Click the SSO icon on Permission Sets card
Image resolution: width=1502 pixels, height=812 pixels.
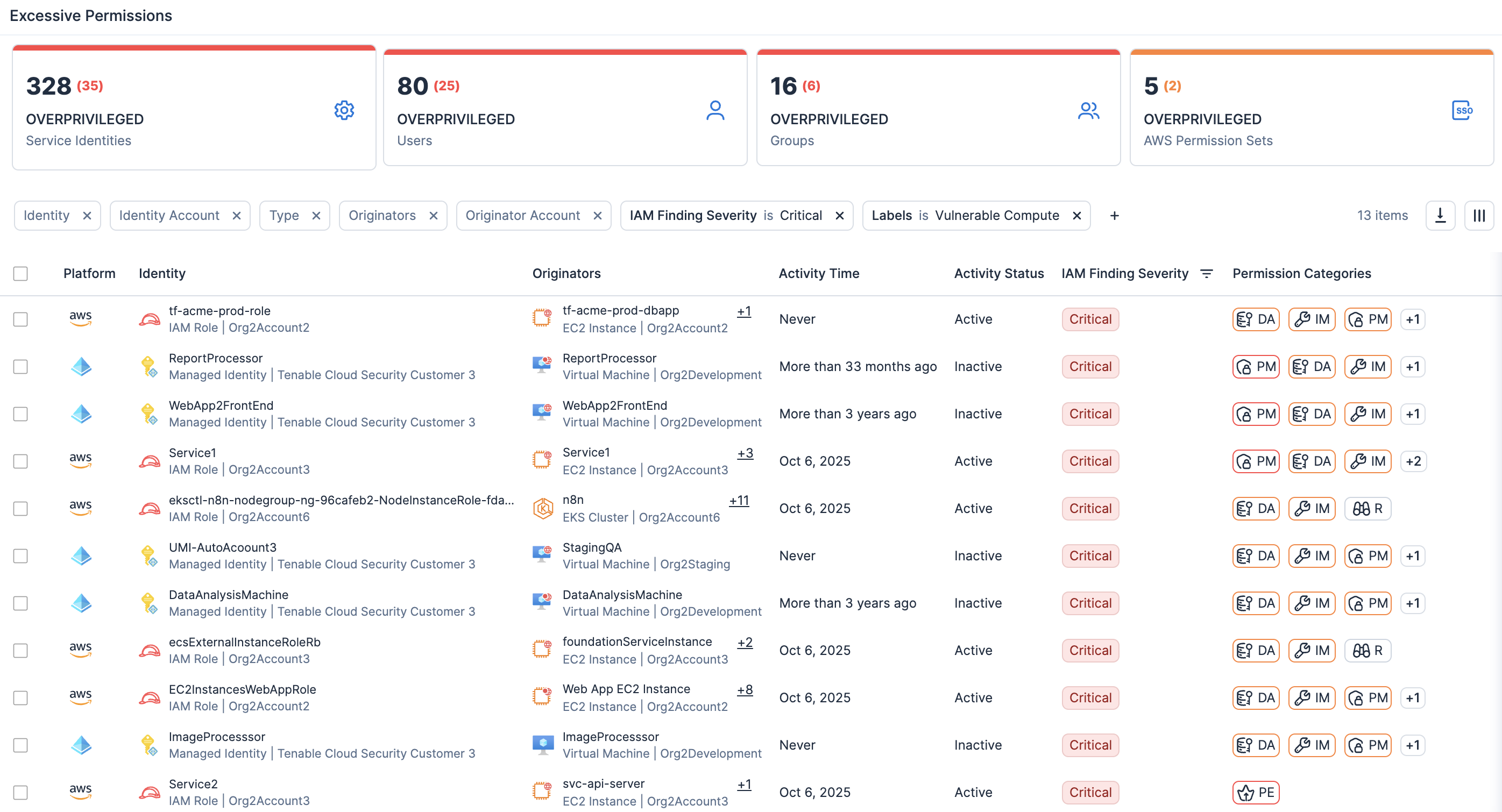pyautogui.click(x=1461, y=110)
